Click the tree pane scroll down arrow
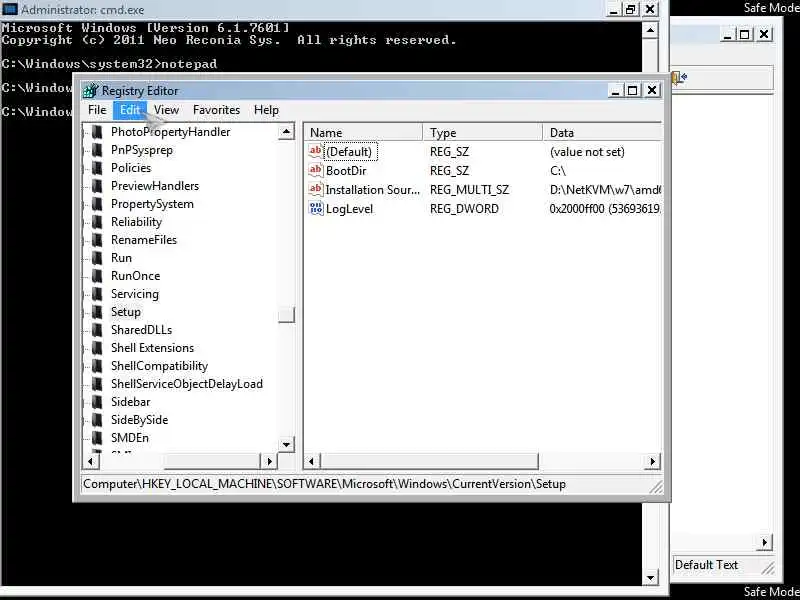Screen dimensions: 800x600 click(x=286, y=444)
